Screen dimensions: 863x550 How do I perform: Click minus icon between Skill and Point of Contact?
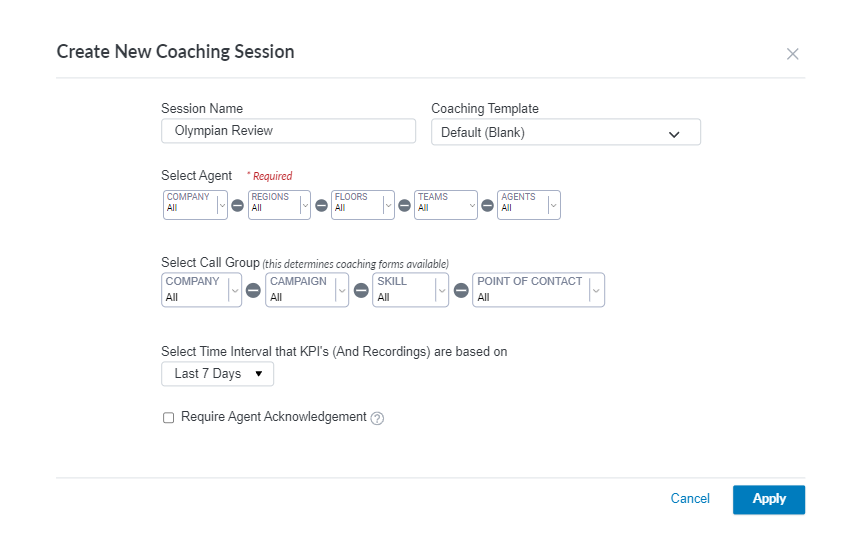point(461,291)
